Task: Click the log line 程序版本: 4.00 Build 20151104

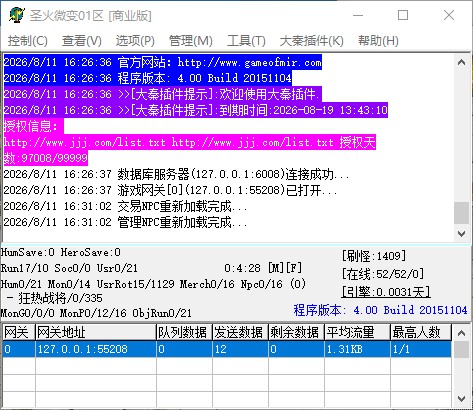Action: click(148, 78)
